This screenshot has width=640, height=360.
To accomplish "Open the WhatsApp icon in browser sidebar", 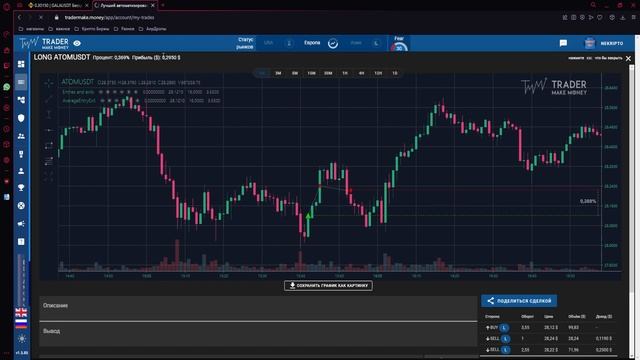I will 7,87.
